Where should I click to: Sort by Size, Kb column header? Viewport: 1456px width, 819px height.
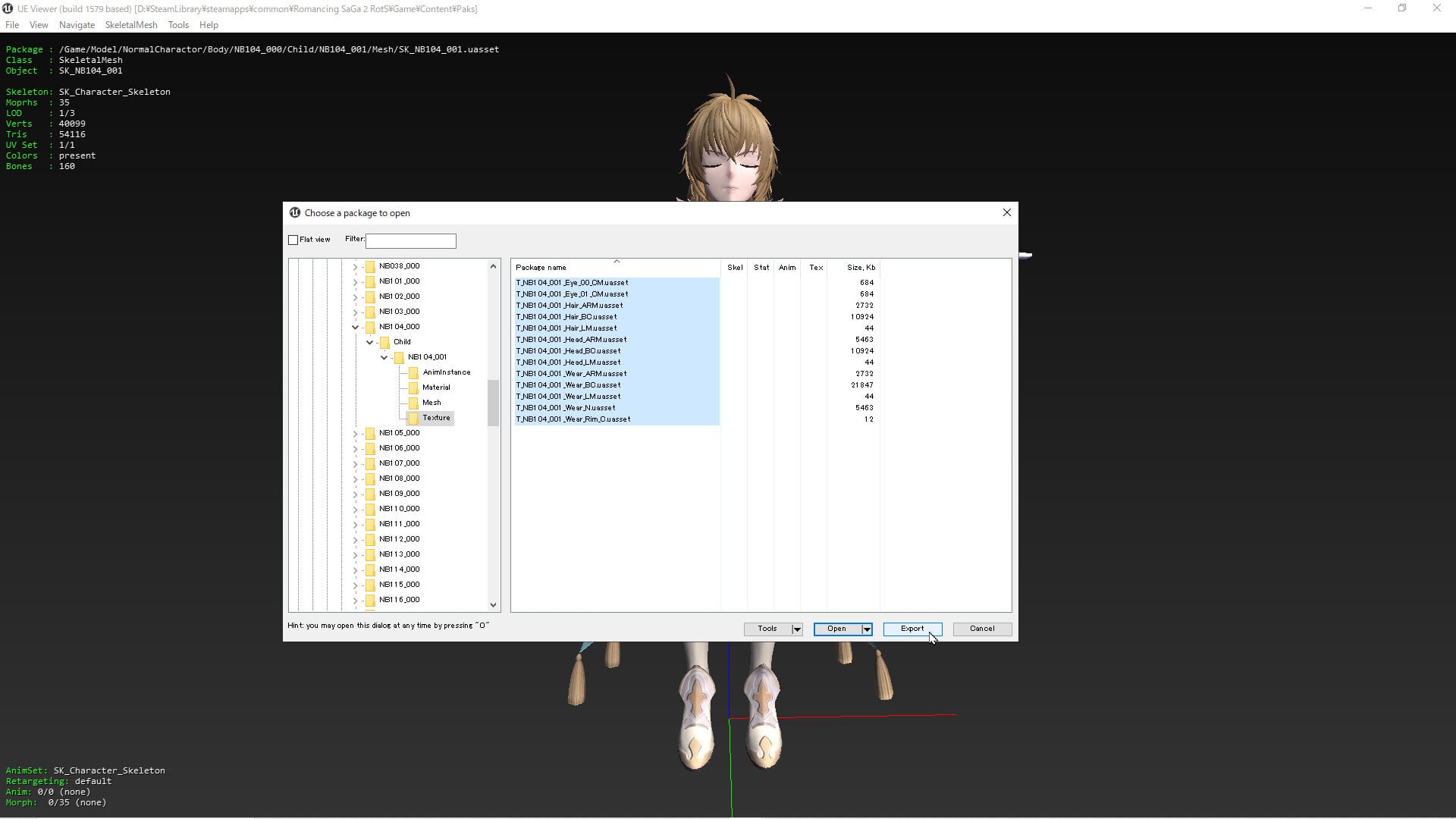click(853, 268)
